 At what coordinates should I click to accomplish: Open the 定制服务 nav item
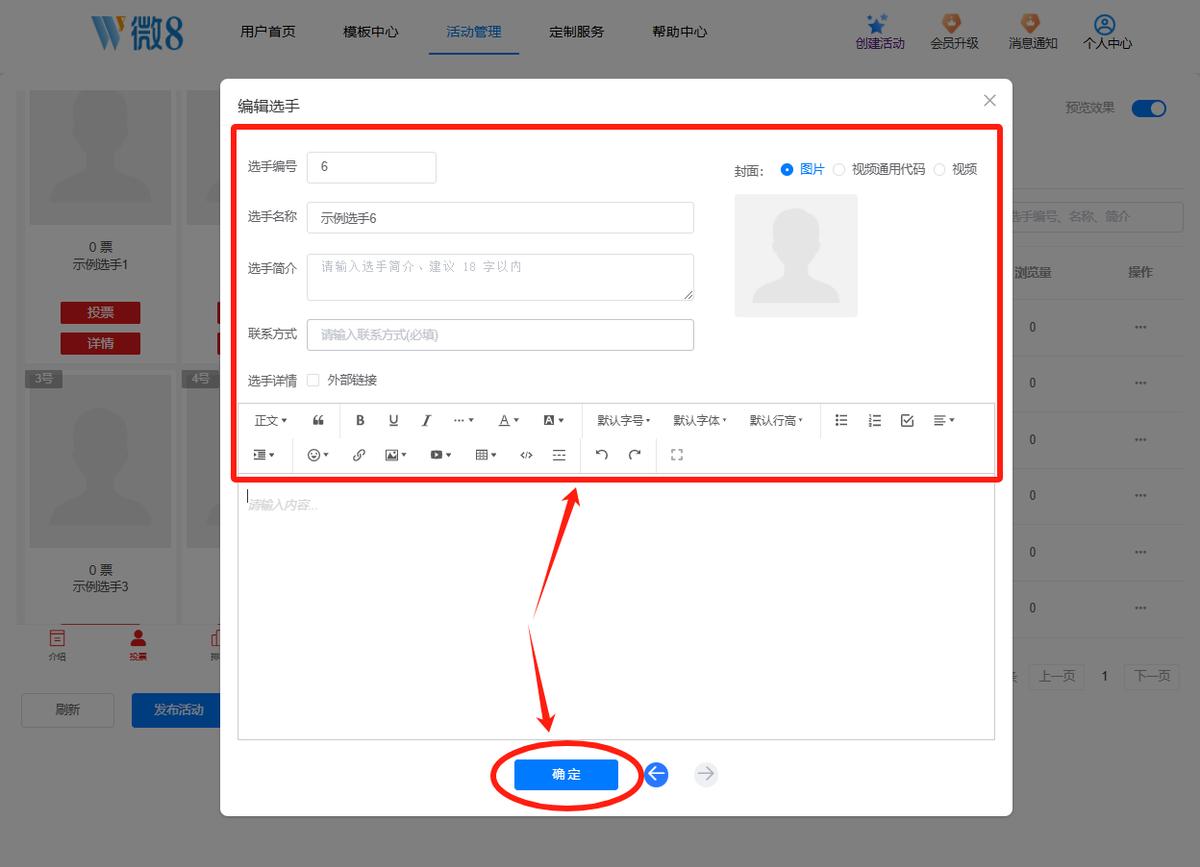(x=577, y=32)
